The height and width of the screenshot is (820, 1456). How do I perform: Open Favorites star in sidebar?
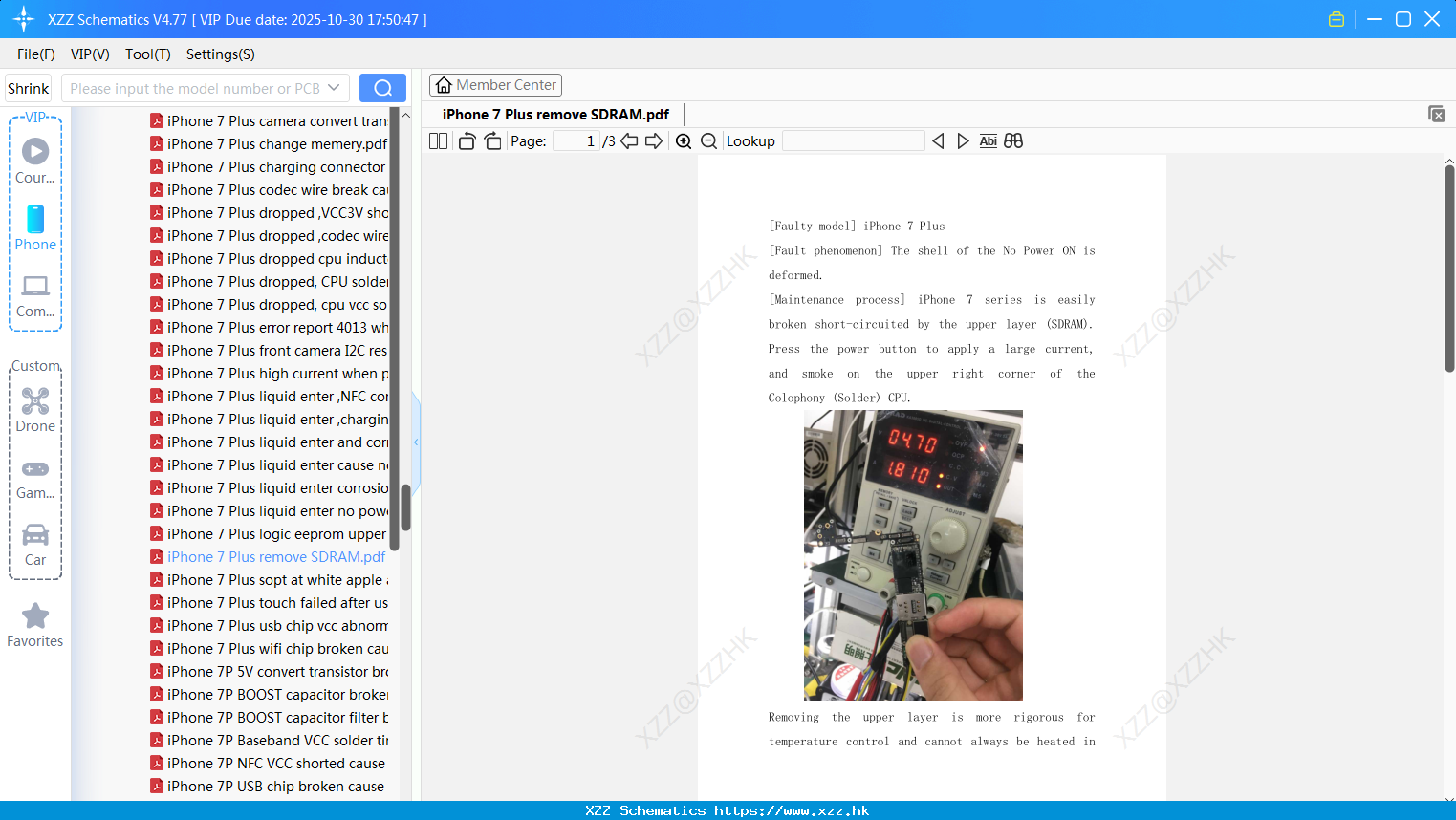(35, 625)
